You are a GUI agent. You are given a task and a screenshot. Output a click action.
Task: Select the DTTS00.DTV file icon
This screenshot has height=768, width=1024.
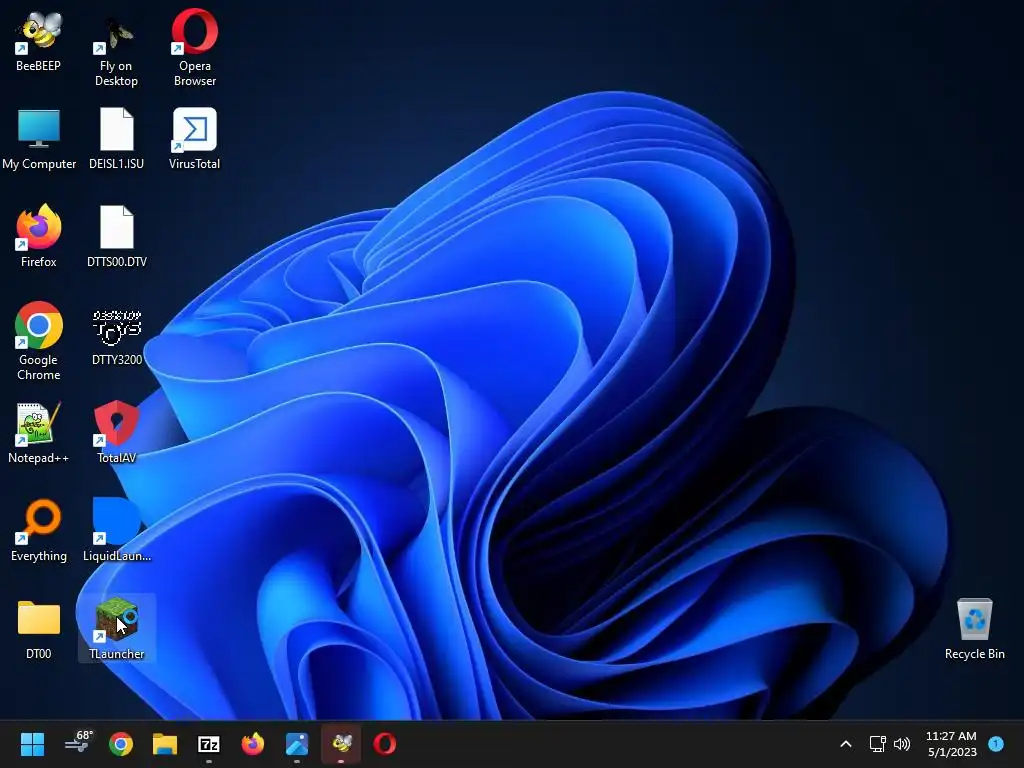(x=116, y=236)
